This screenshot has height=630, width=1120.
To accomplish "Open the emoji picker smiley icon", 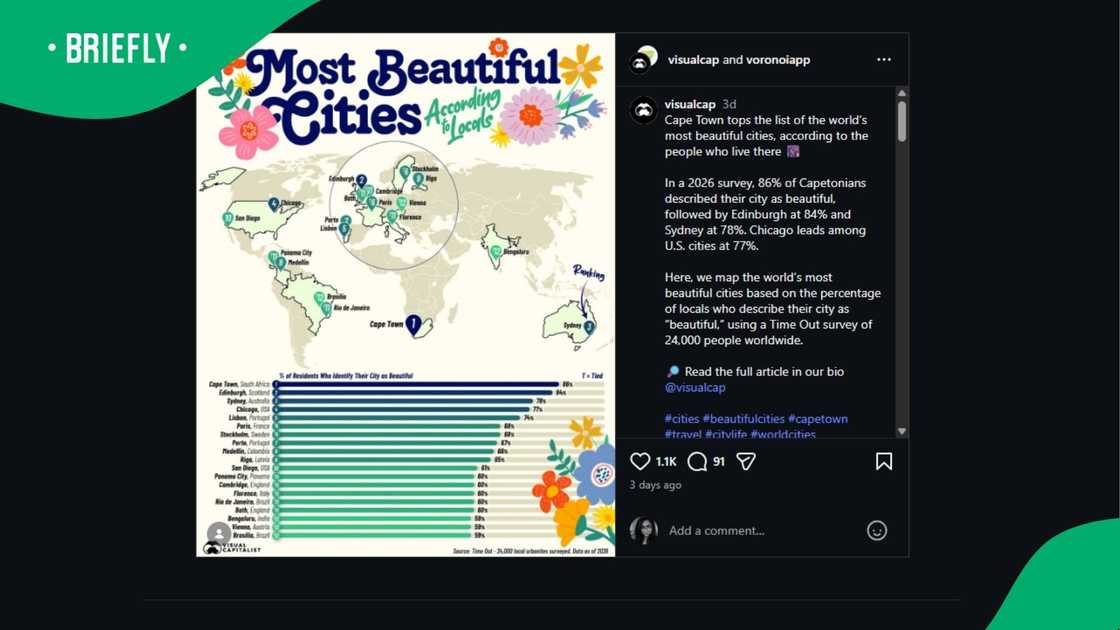I will (x=876, y=530).
